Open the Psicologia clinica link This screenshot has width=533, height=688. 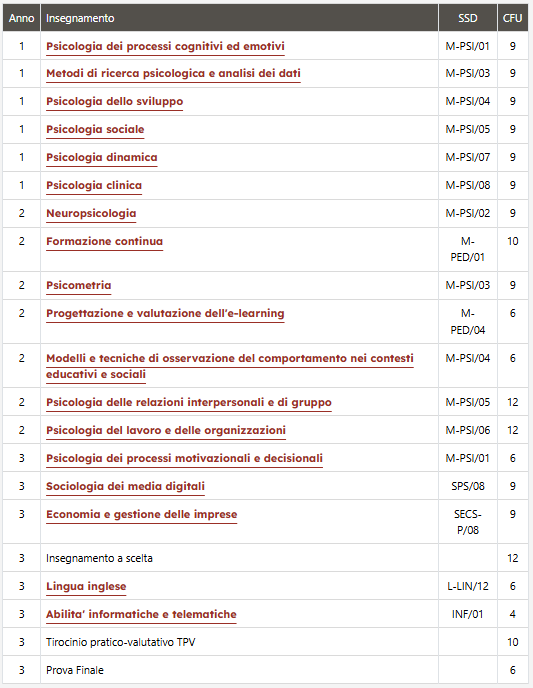pyautogui.click(x=94, y=185)
